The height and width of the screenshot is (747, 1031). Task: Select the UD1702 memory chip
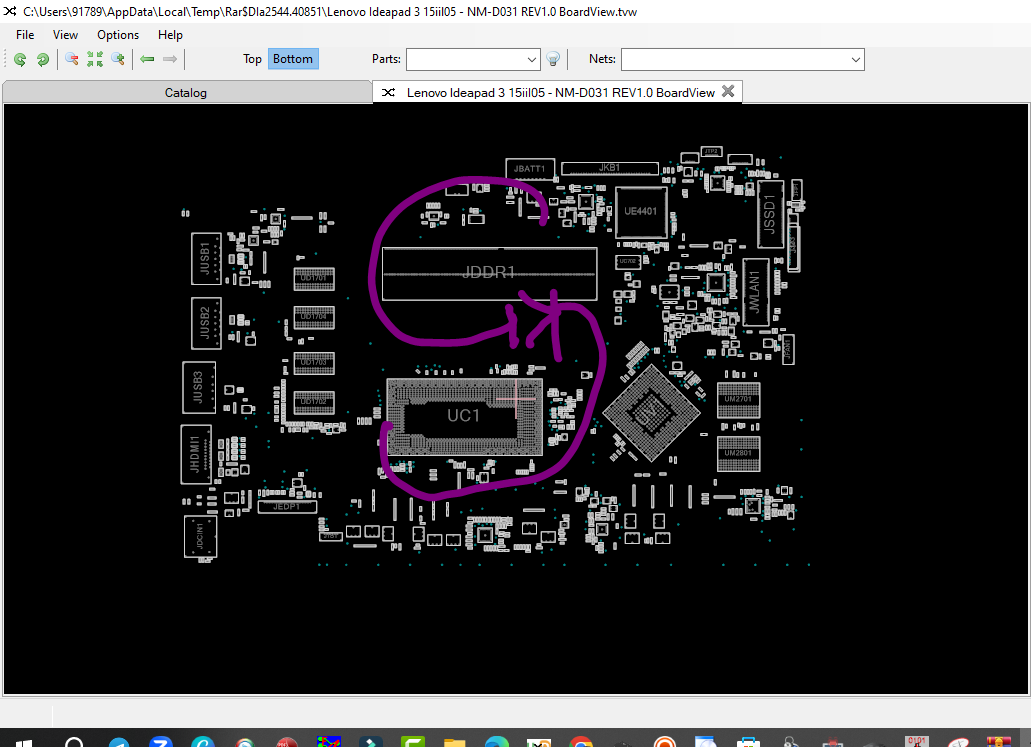(314, 402)
